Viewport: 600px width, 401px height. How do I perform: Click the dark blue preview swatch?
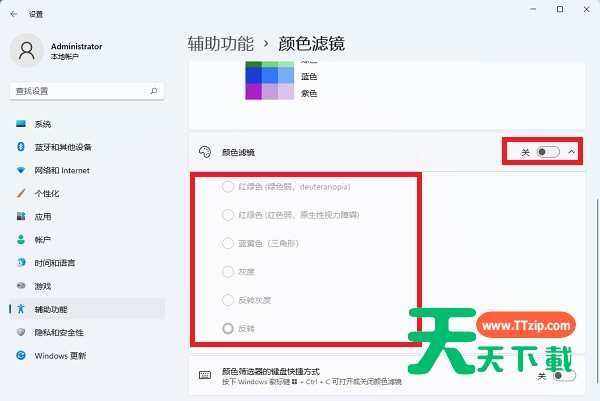(253, 76)
